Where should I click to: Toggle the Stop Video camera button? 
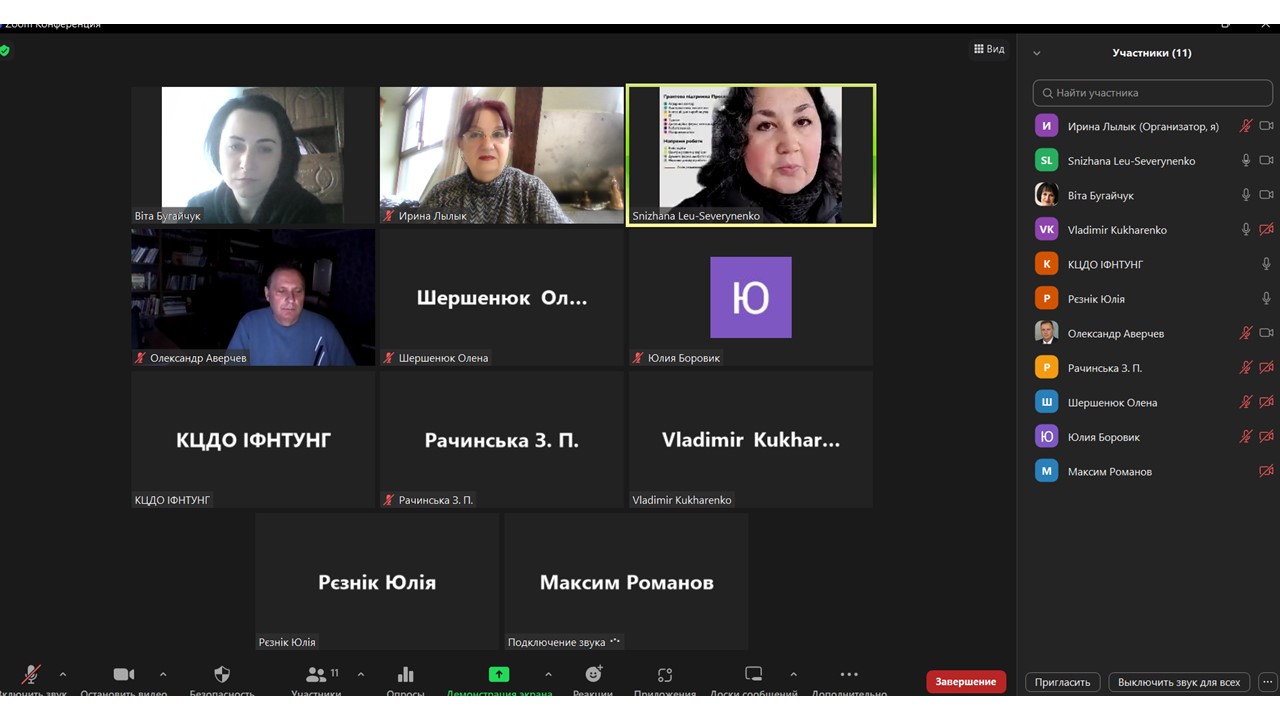(124, 675)
